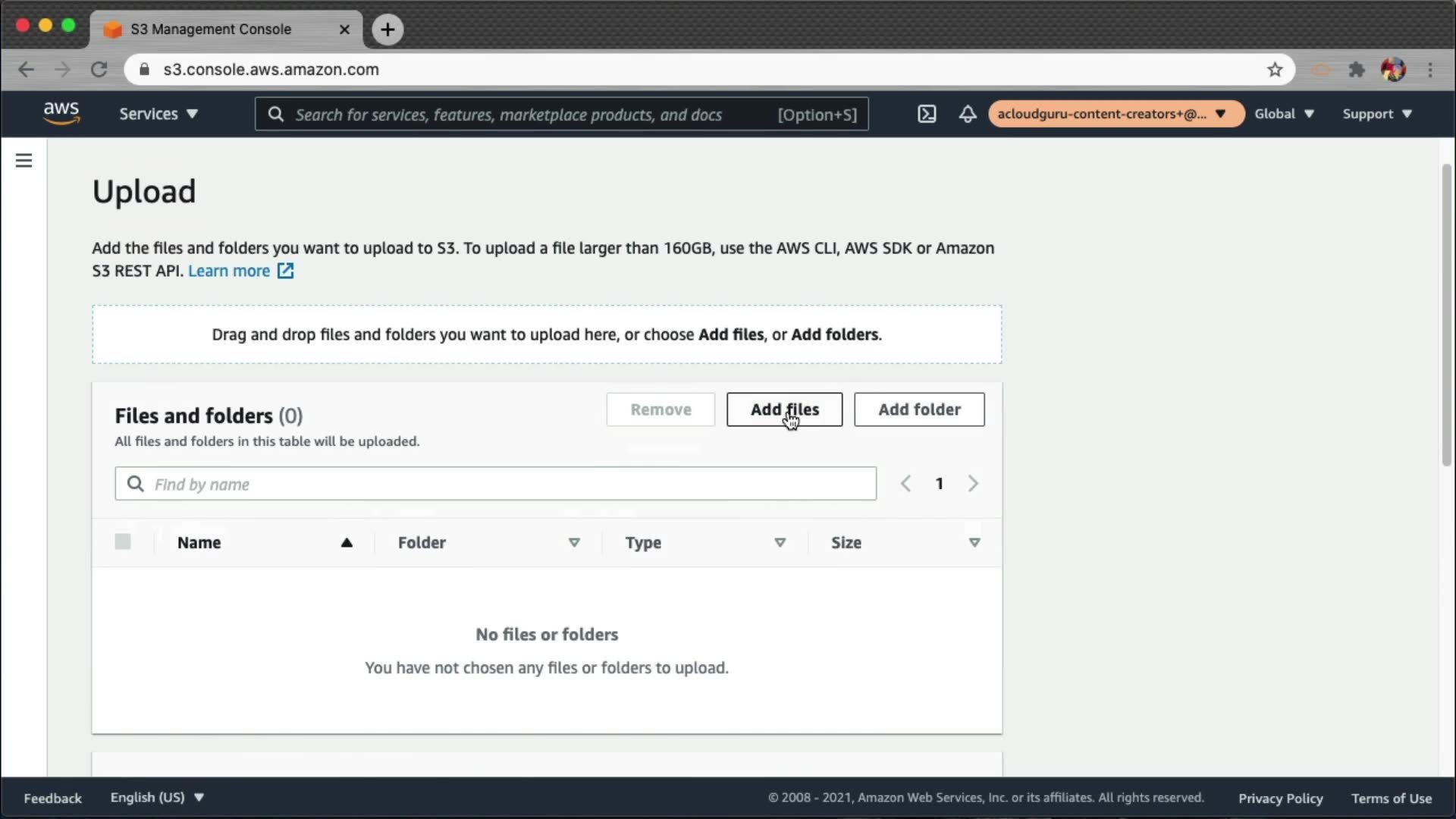Image resolution: width=1456 pixels, height=819 pixels.
Task: Open the Support menu
Action: click(1376, 114)
